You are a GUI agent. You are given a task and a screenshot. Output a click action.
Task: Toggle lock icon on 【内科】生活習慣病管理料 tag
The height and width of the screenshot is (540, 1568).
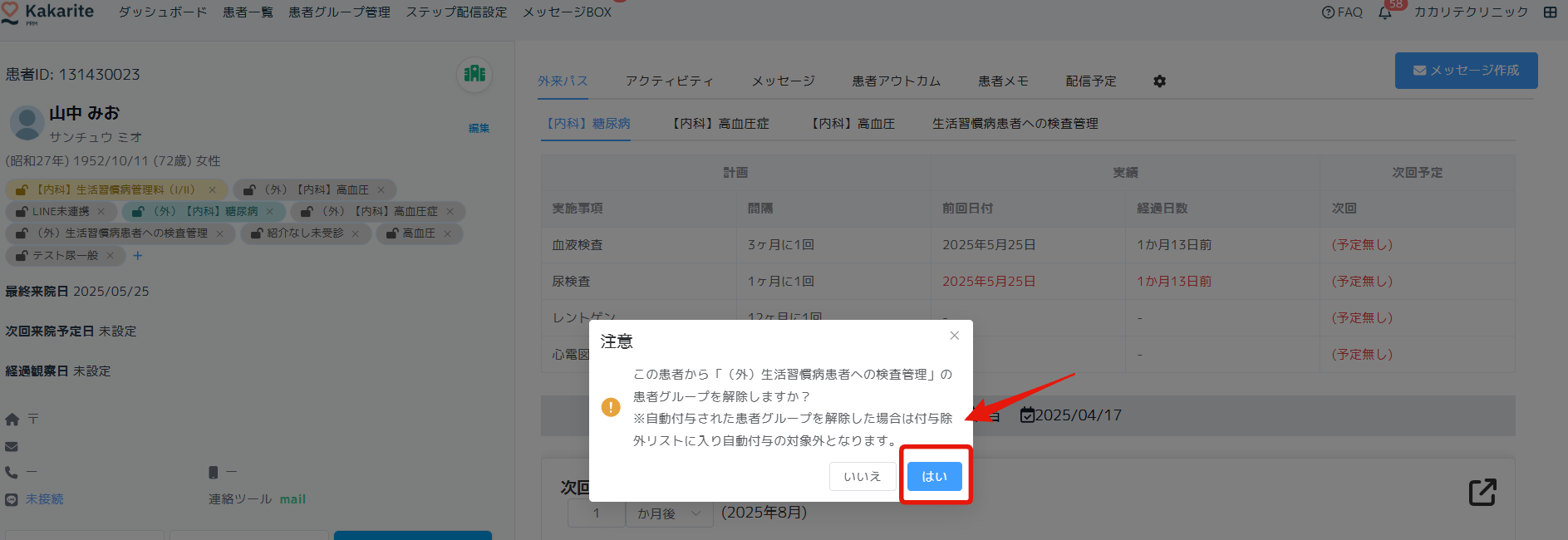coord(22,190)
